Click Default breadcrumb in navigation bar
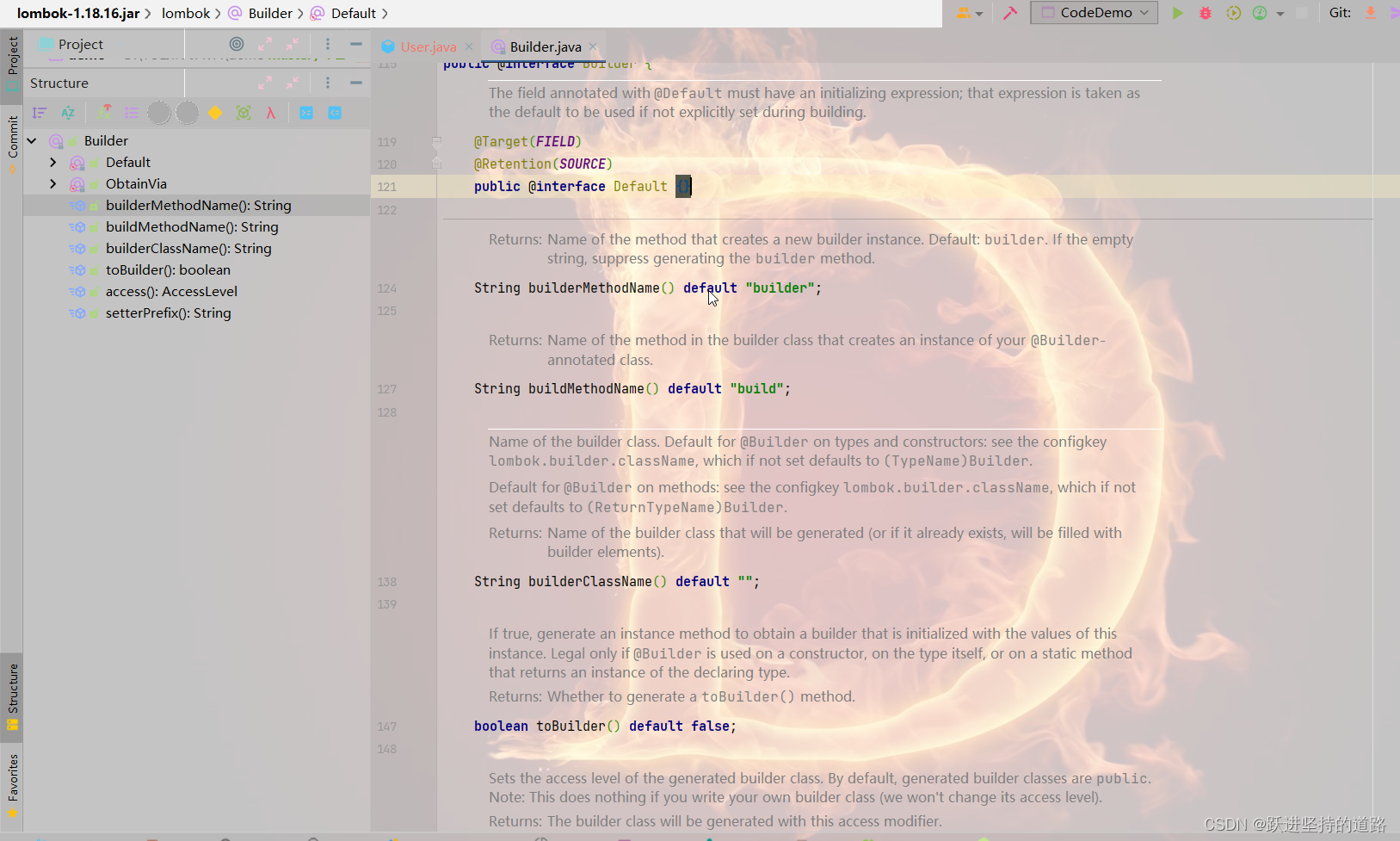 coord(343,13)
